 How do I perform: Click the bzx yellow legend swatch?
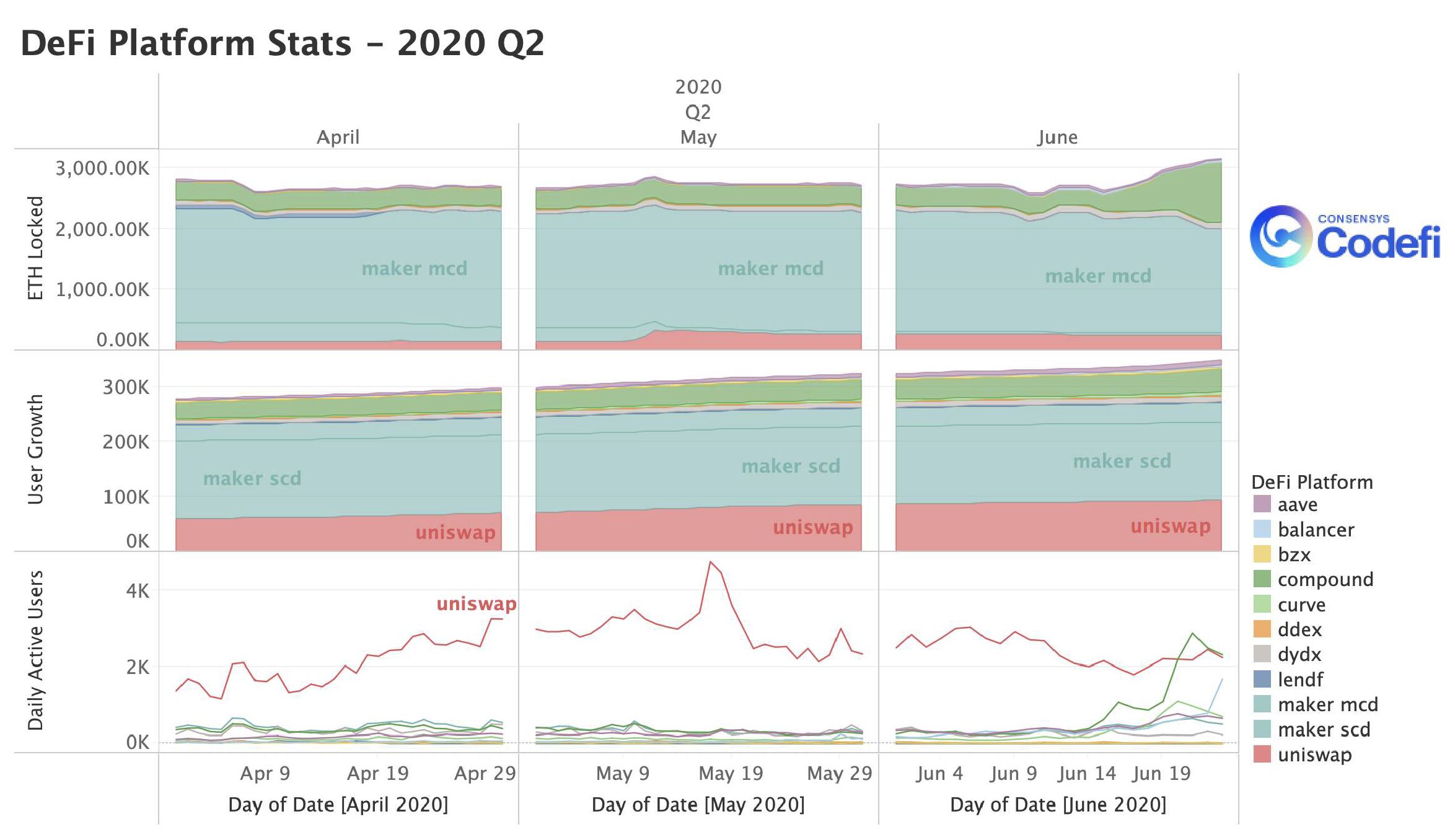(x=1262, y=554)
